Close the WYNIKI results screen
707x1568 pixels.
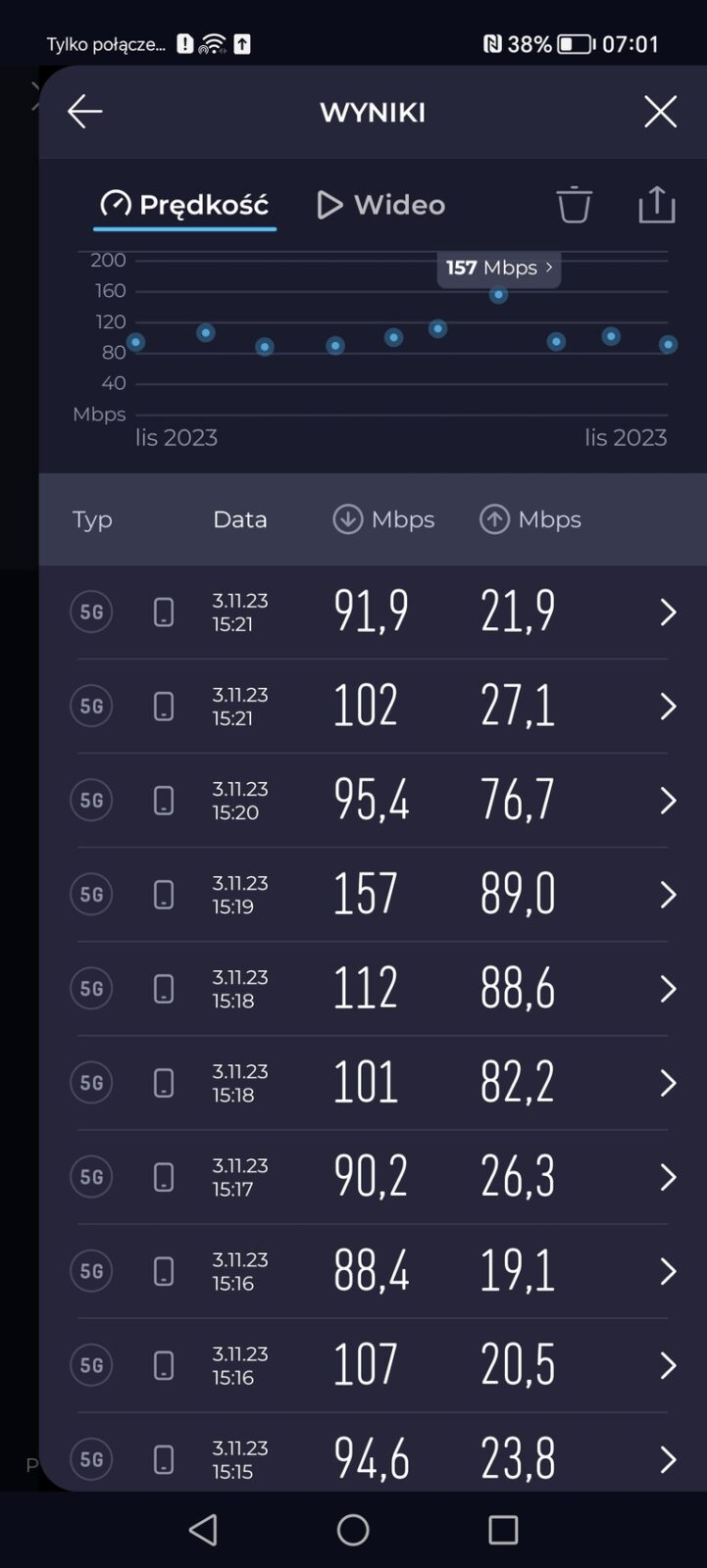660,112
